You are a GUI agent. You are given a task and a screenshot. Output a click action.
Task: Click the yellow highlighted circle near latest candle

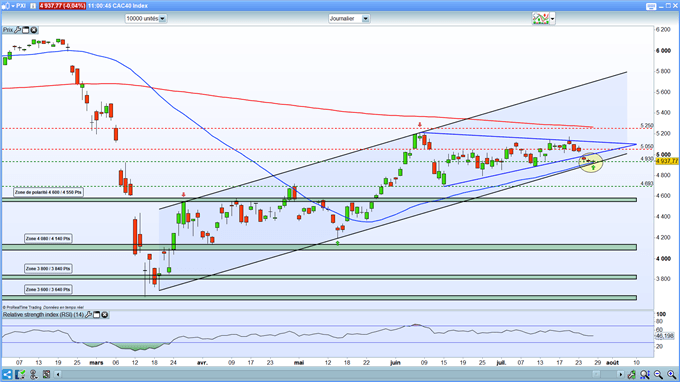click(x=591, y=163)
